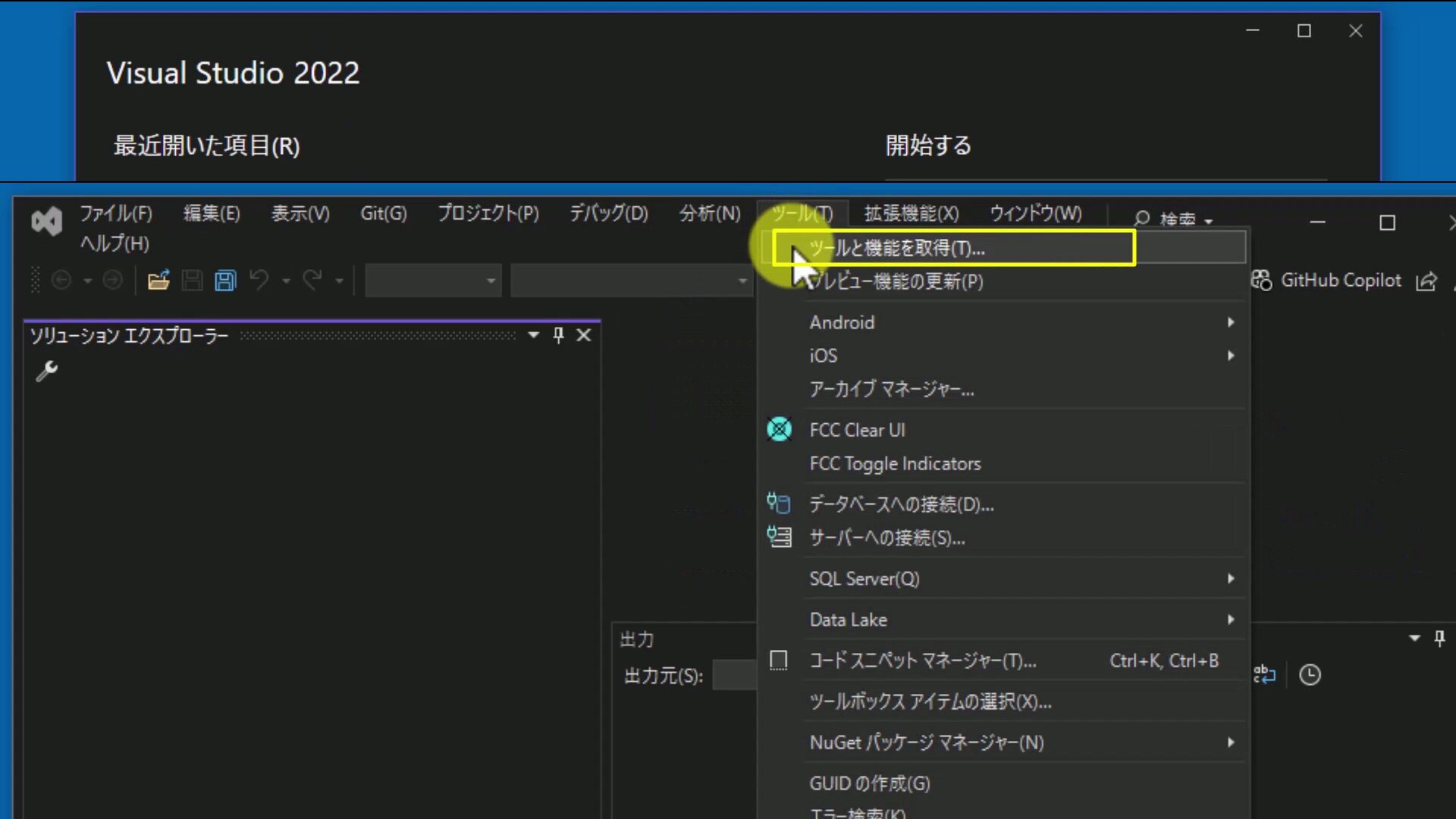Open the solution configurations combo box
The height and width of the screenshot is (819, 1456).
(x=433, y=281)
